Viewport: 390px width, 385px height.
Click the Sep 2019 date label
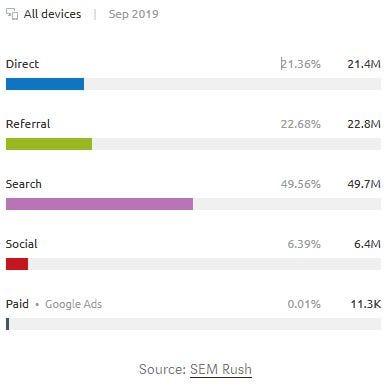click(x=133, y=14)
